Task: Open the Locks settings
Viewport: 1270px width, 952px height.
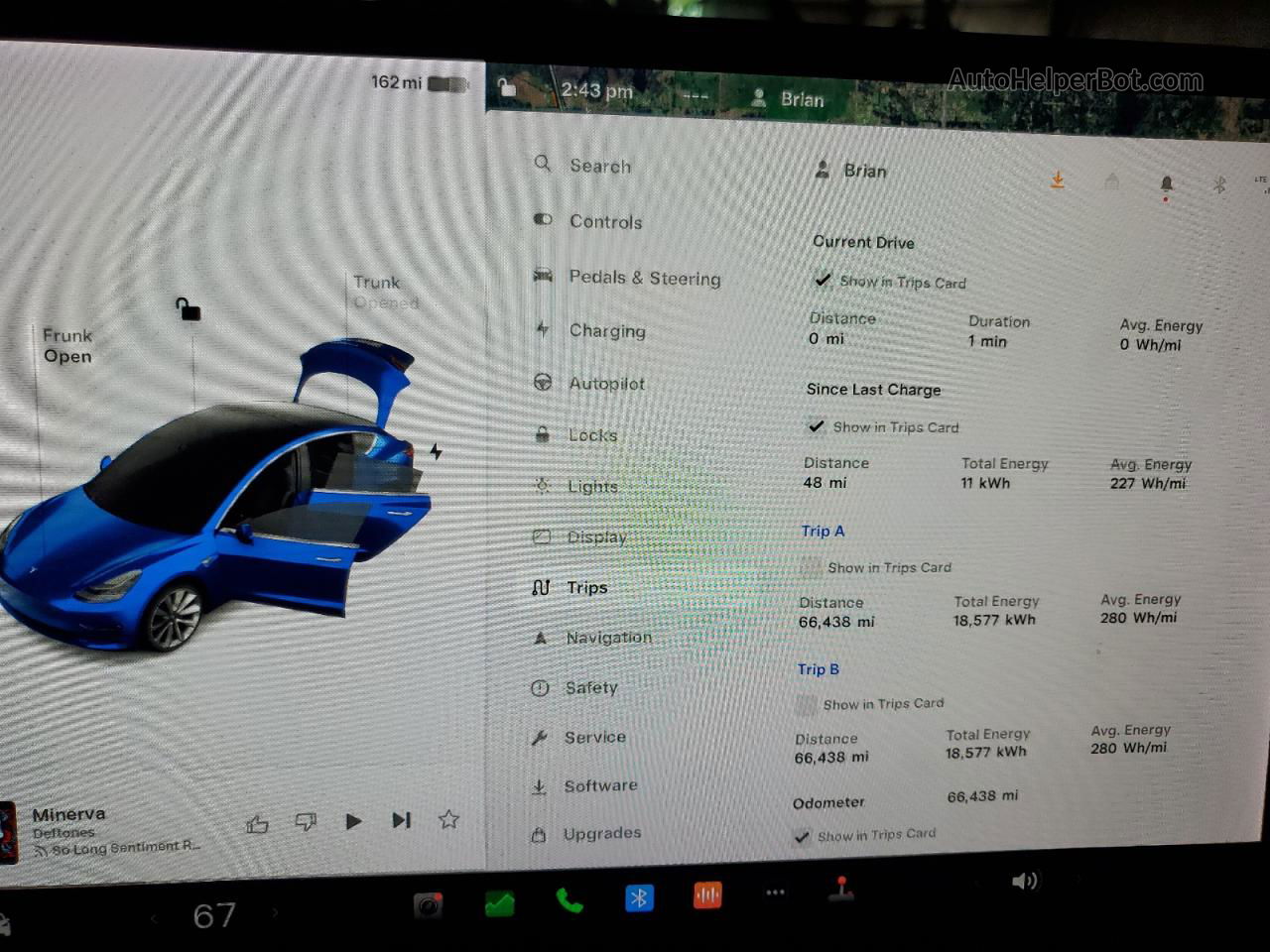Action: tap(575, 434)
